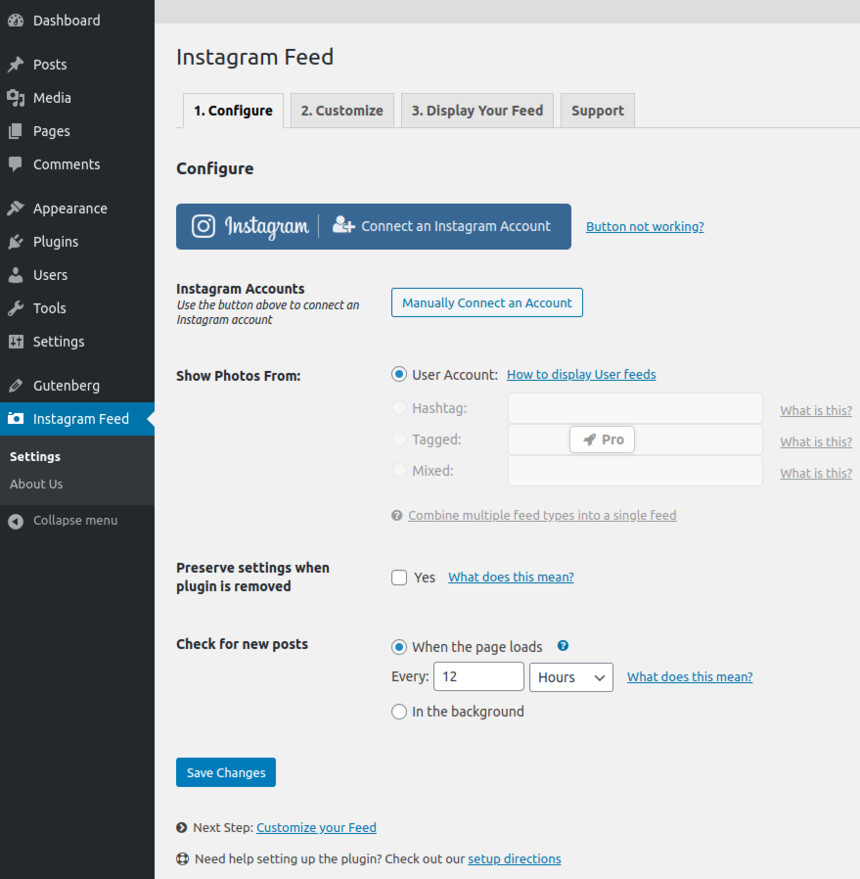Go to the Posts menu

(x=77, y=64)
